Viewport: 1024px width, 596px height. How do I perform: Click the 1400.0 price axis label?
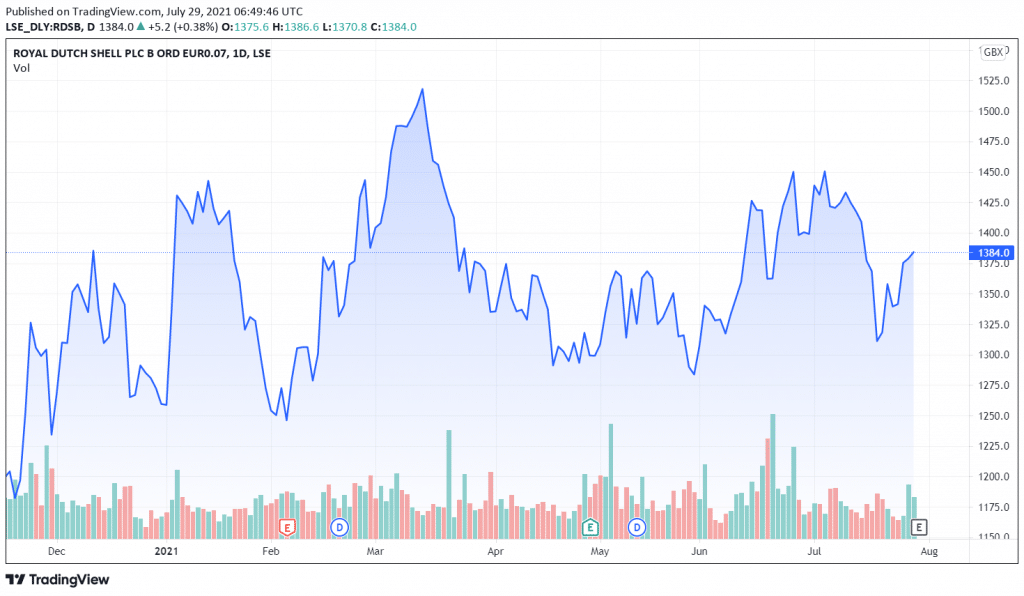click(993, 233)
